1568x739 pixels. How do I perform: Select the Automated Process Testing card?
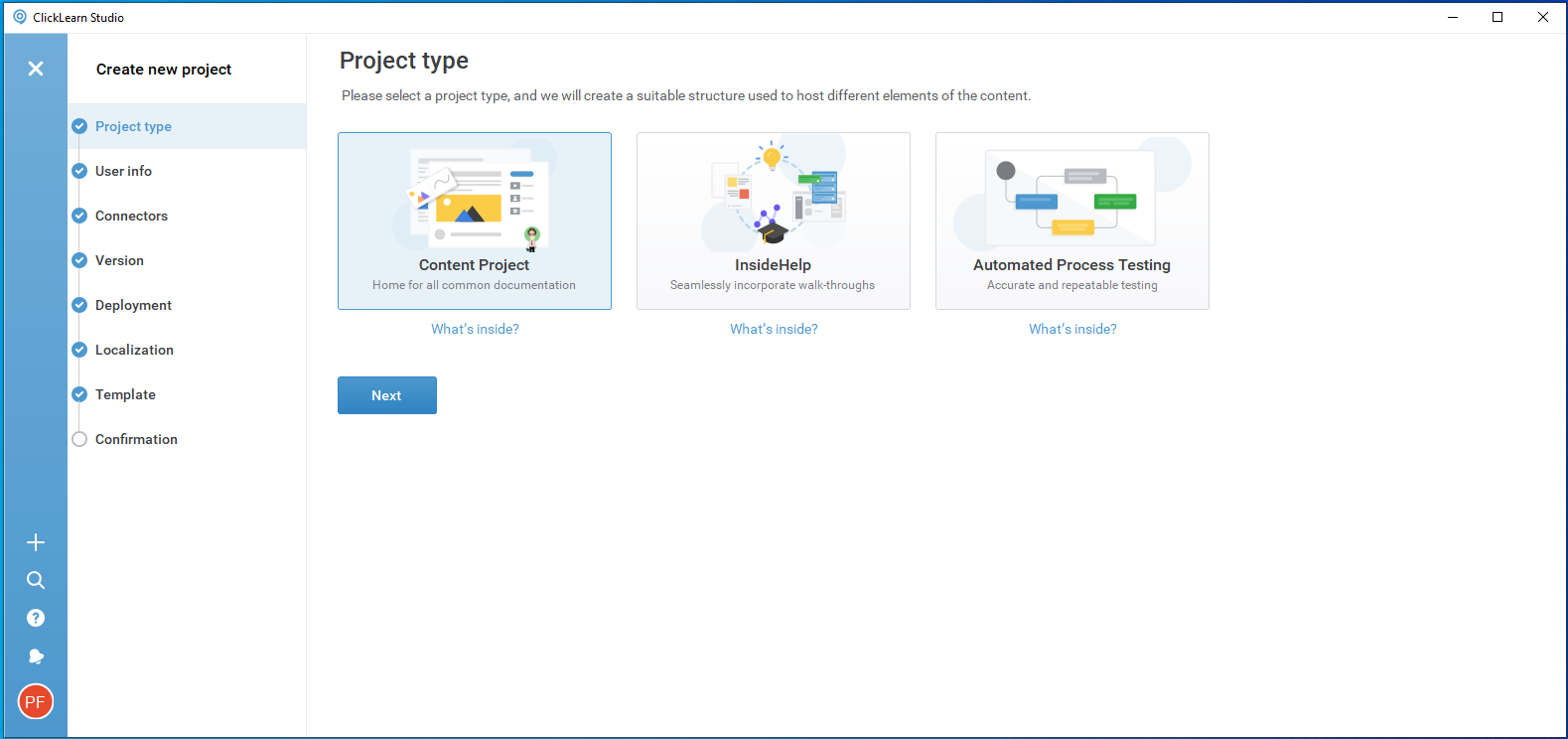coord(1072,221)
